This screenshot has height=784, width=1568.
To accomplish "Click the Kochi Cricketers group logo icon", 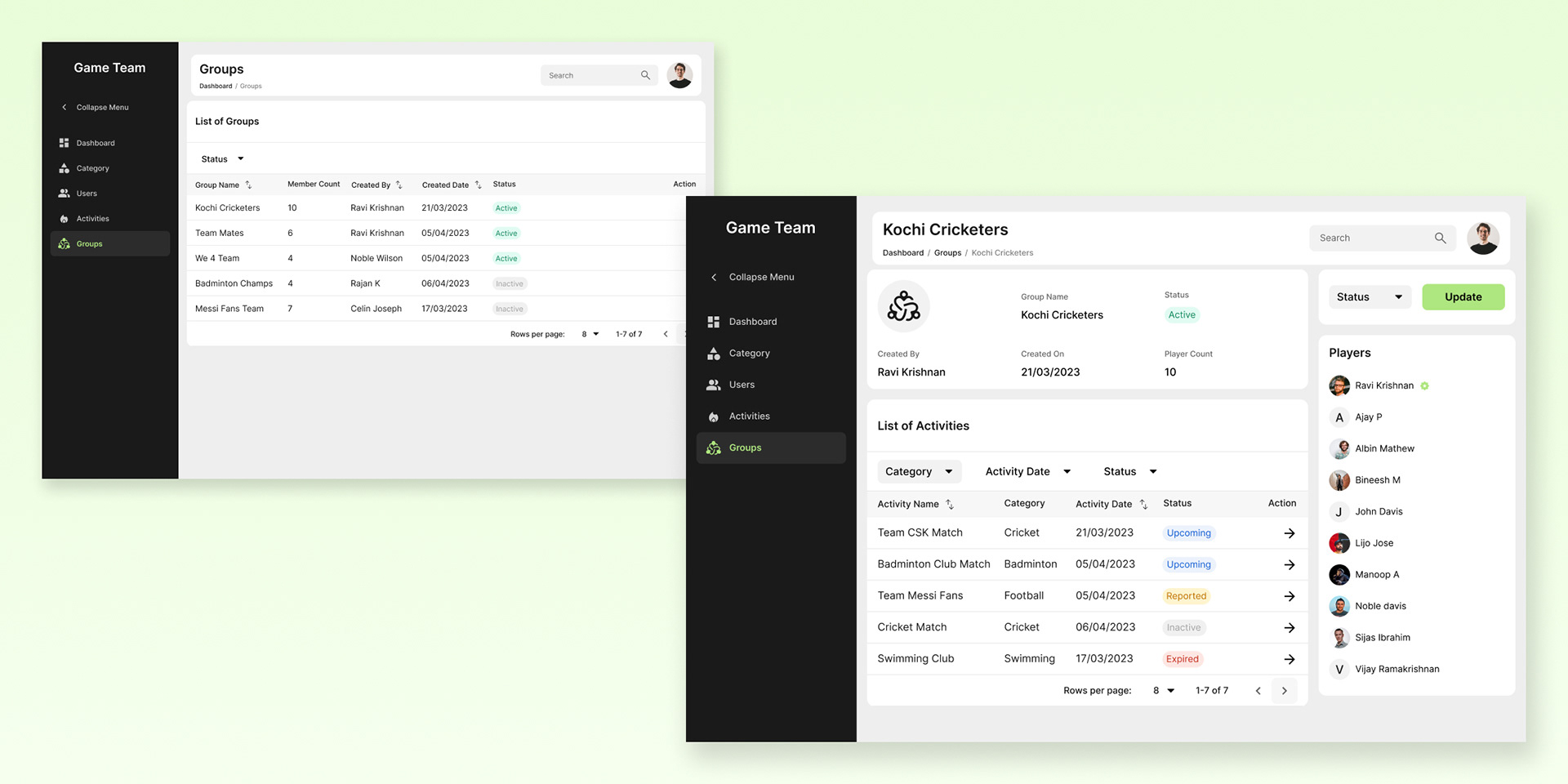I will (903, 306).
